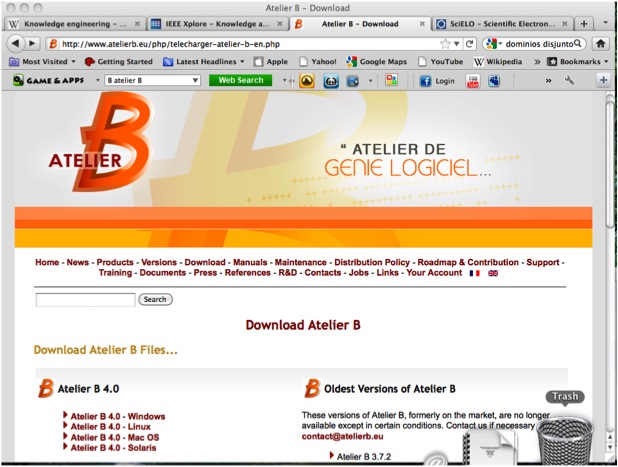Show more toolbar items with double chevron
The image size is (618, 467).
click(x=548, y=81)
